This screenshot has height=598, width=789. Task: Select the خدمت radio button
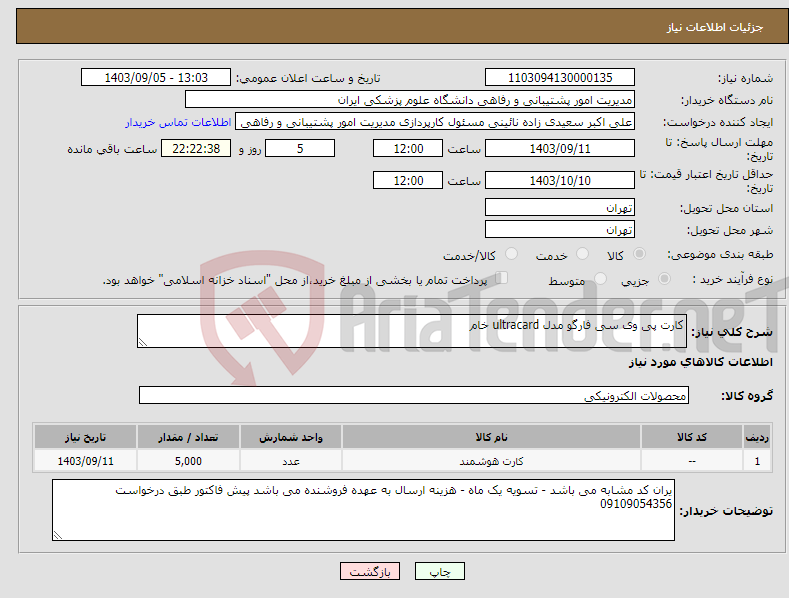[582, 254]
